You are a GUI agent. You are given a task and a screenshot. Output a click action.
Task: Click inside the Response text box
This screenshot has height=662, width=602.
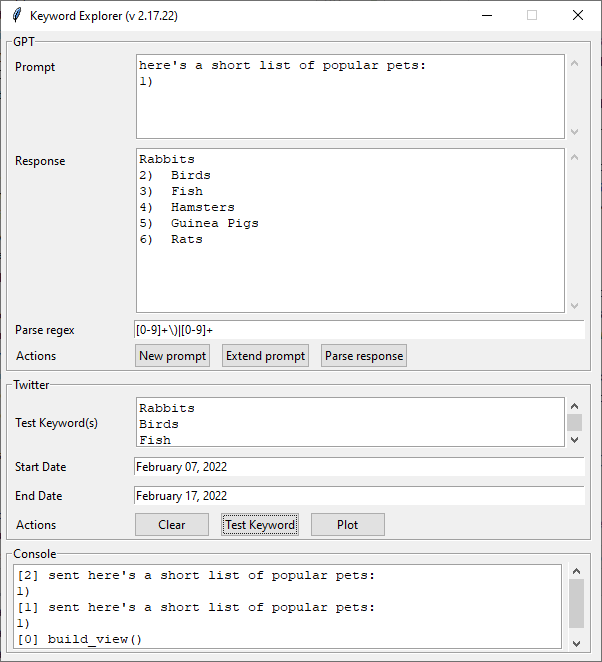(x=350, y=230)
